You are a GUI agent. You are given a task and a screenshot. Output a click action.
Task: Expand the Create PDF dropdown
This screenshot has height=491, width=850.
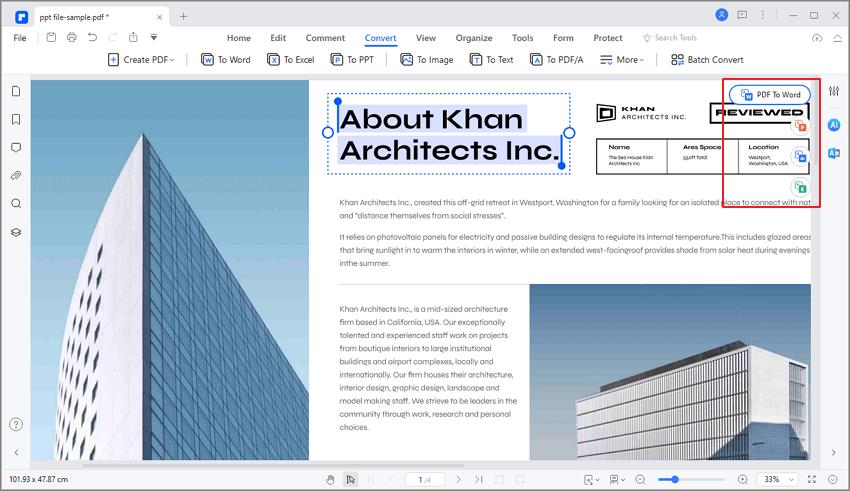[x=141, y=60]
